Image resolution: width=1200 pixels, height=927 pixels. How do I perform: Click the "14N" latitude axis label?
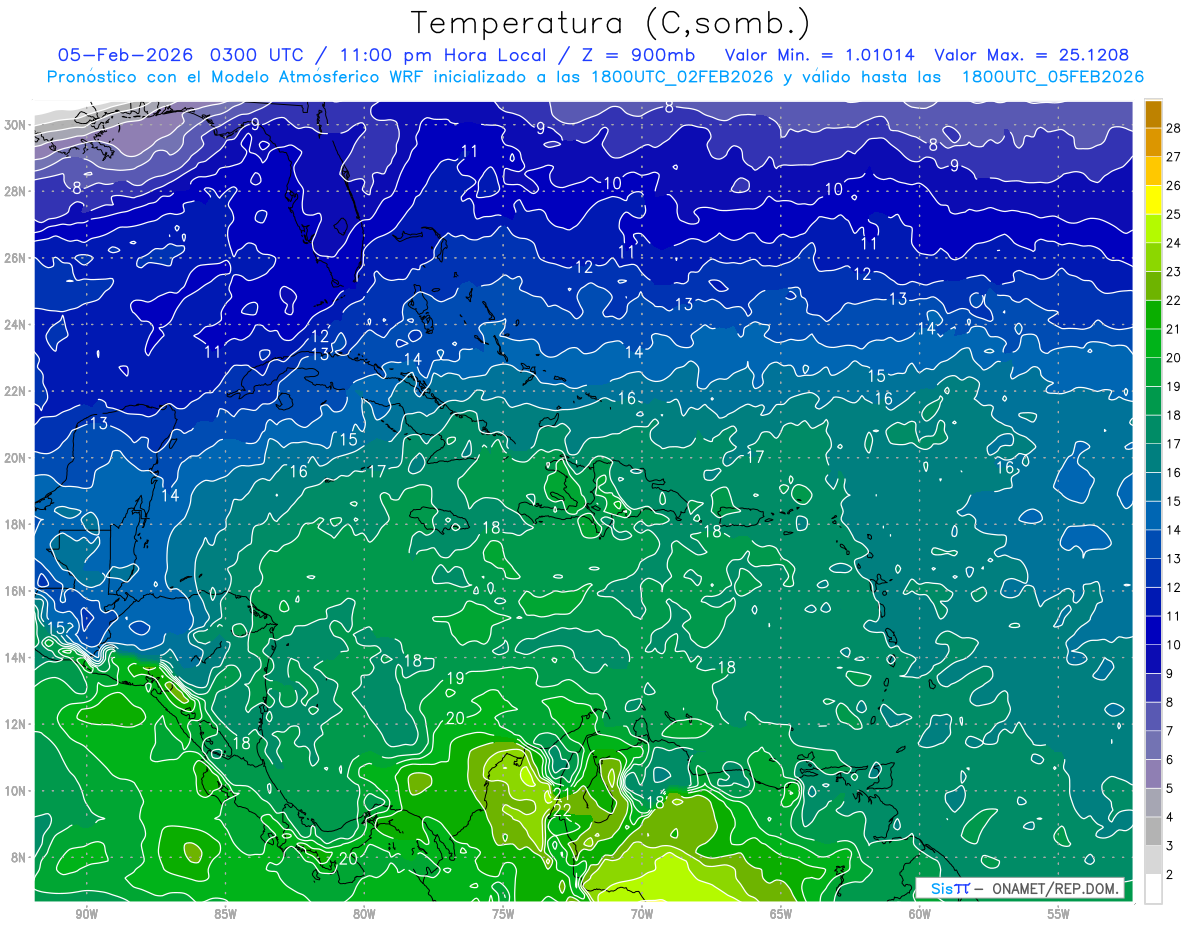[16, 657]
